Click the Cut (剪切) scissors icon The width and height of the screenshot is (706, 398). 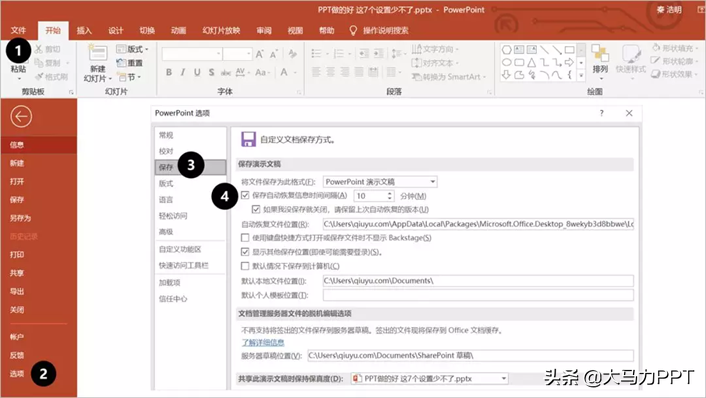point(38,49)
